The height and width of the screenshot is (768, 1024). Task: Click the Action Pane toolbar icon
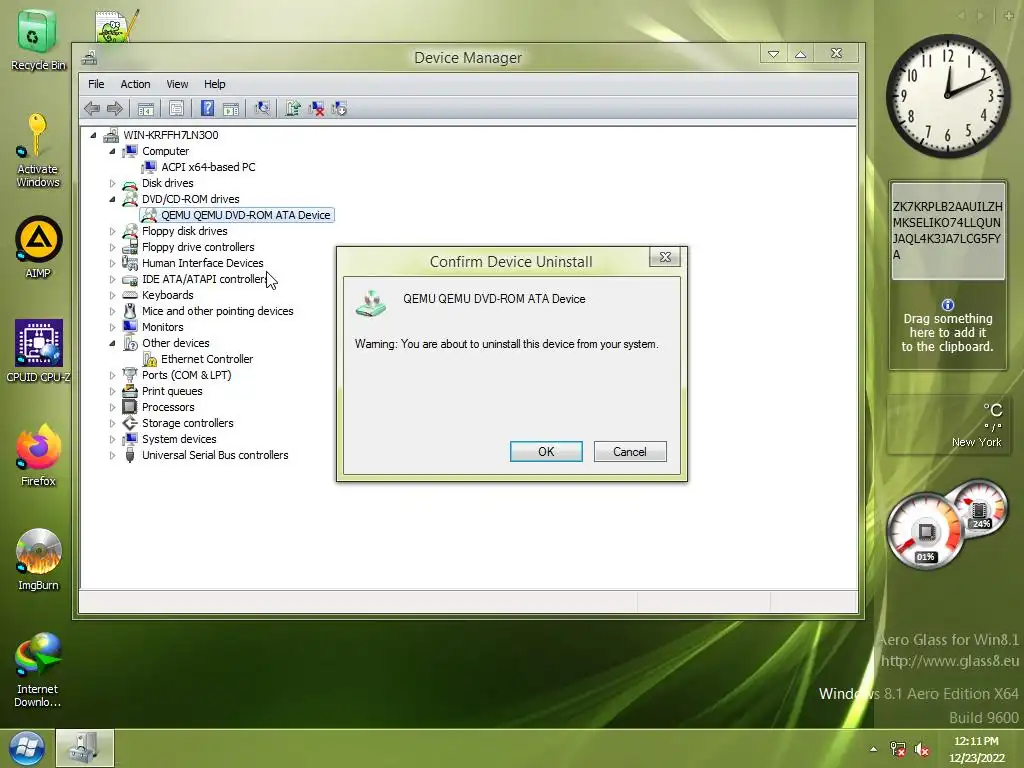coord(231,108)
